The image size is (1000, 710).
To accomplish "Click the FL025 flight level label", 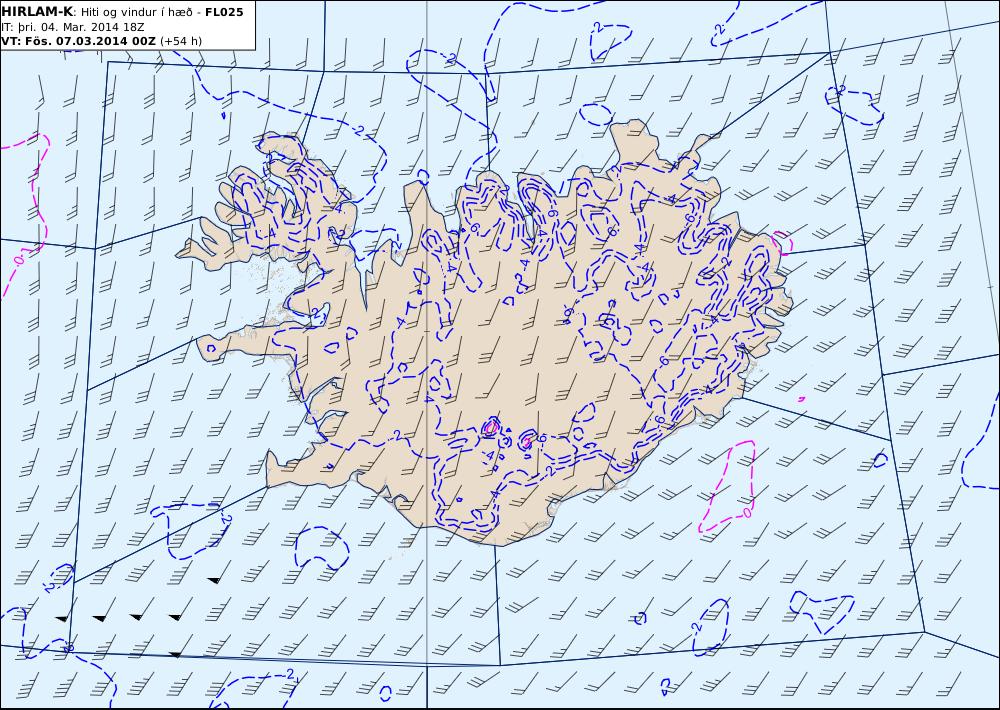I will (224, 12).
